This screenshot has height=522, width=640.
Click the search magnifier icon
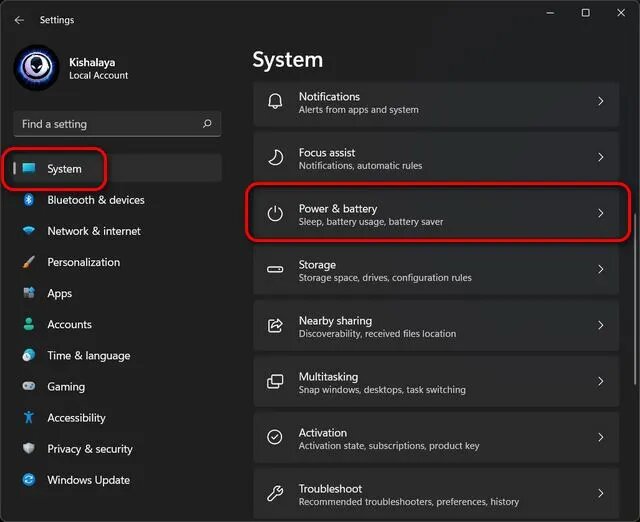[x=207, y=123]
